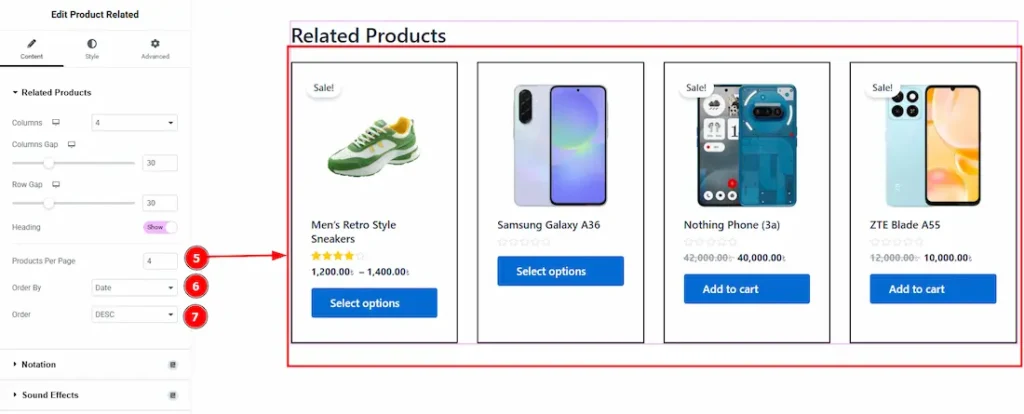Switch to the Style tab
This screenshot has width=1024, height=414.
click(92, 44)
